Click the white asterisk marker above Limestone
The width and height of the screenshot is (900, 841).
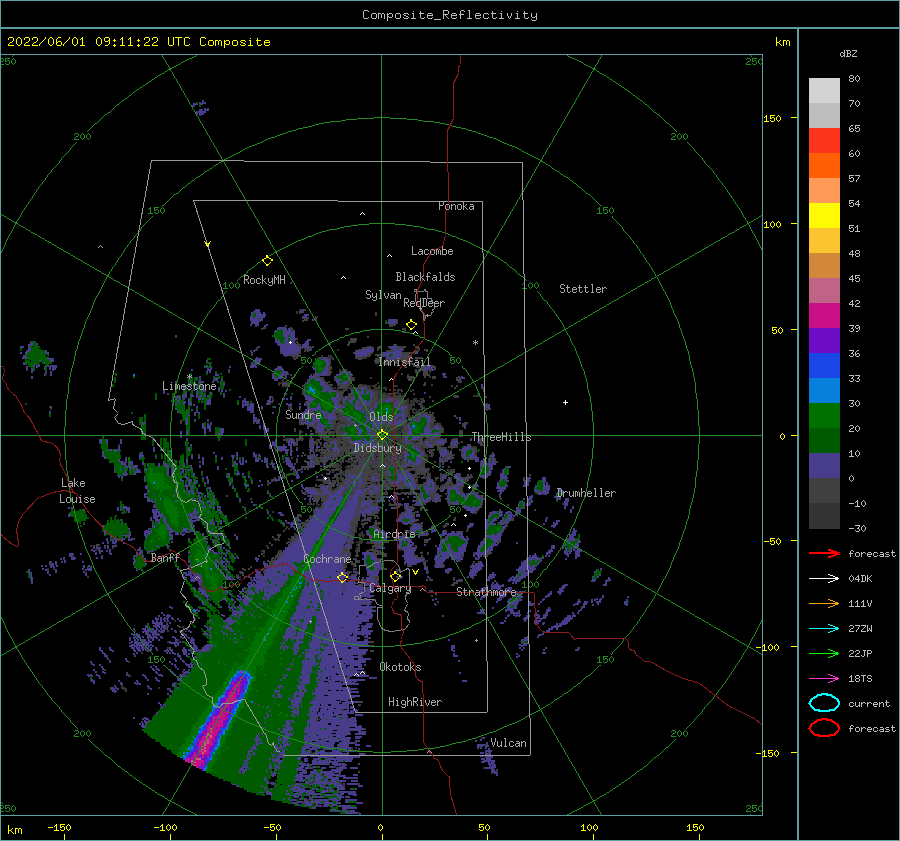(x=189, y=377)
